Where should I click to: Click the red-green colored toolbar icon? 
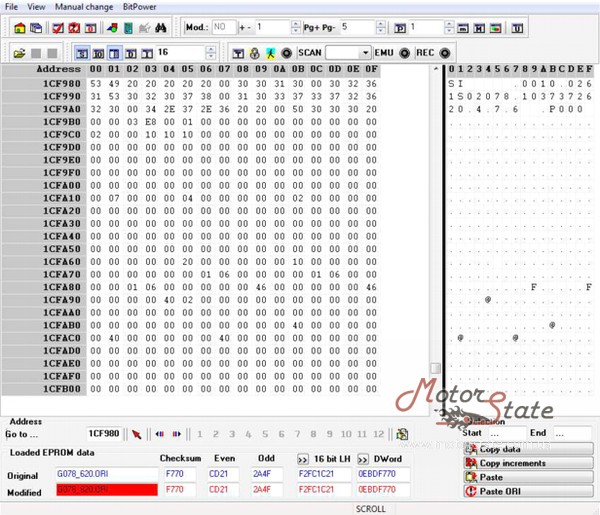(496, 28)
